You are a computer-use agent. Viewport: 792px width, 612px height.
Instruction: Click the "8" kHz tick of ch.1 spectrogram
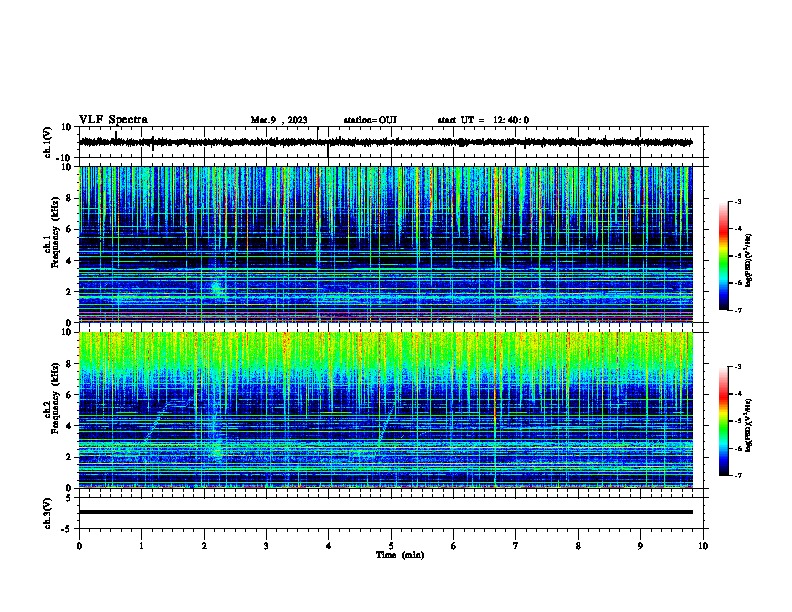pos(69,198)
